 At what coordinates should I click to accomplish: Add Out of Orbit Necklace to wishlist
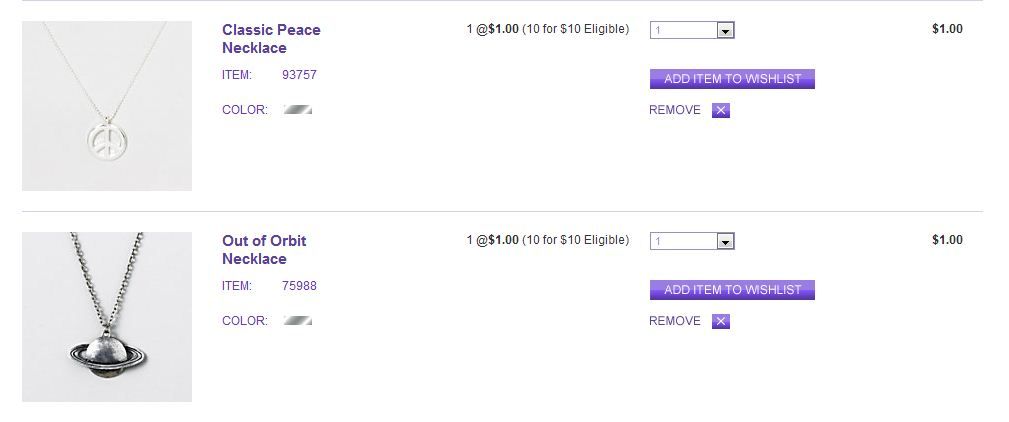point(732,290)
